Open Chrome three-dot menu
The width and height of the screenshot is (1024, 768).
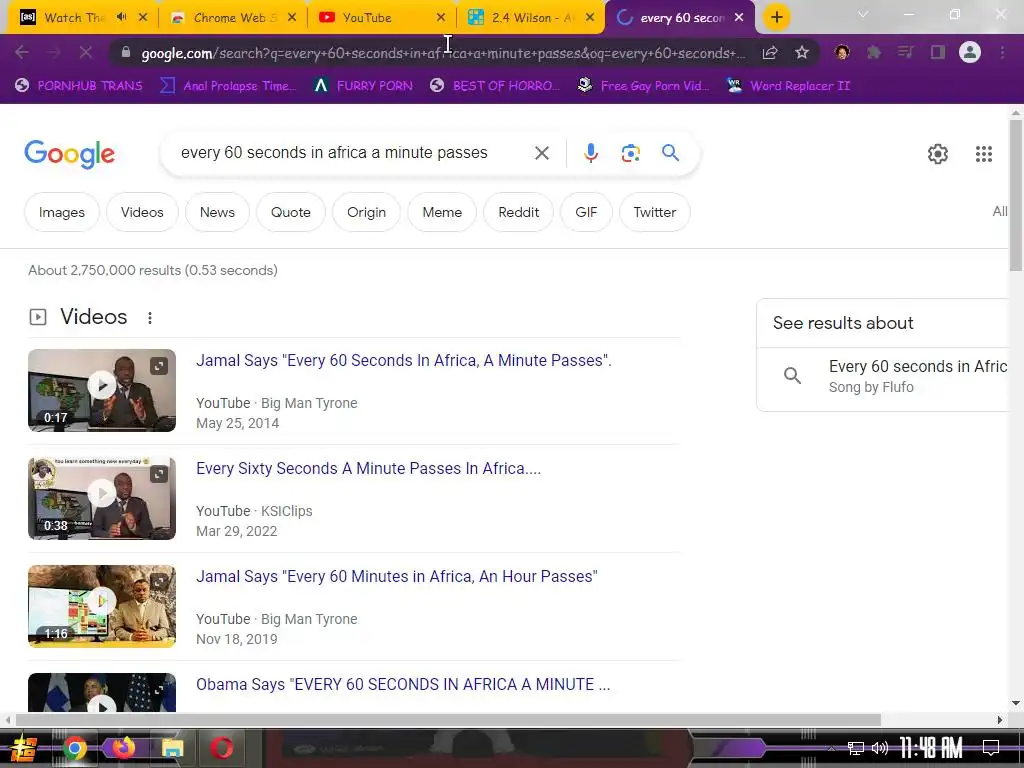point(1002,52)
